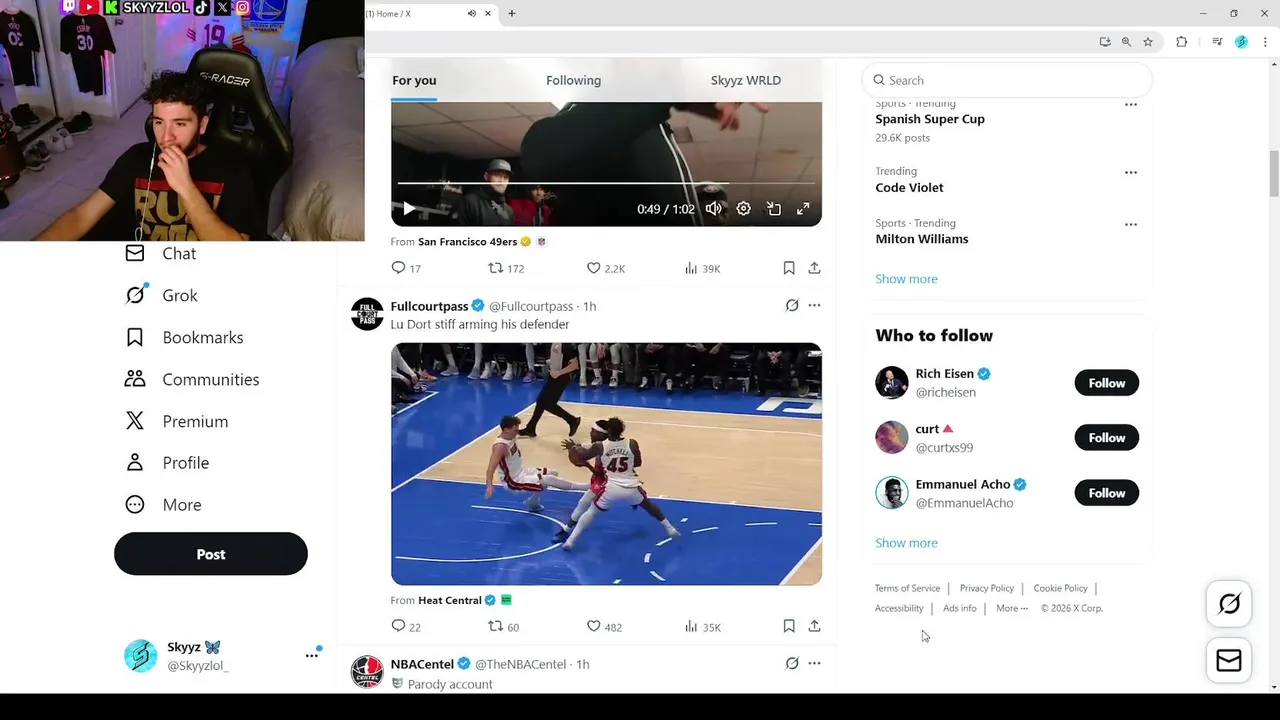The height and width of the screenshot is (720, 1280).
Task: Share the Fullcourtpass post
Action: click(x=814, y=627)
